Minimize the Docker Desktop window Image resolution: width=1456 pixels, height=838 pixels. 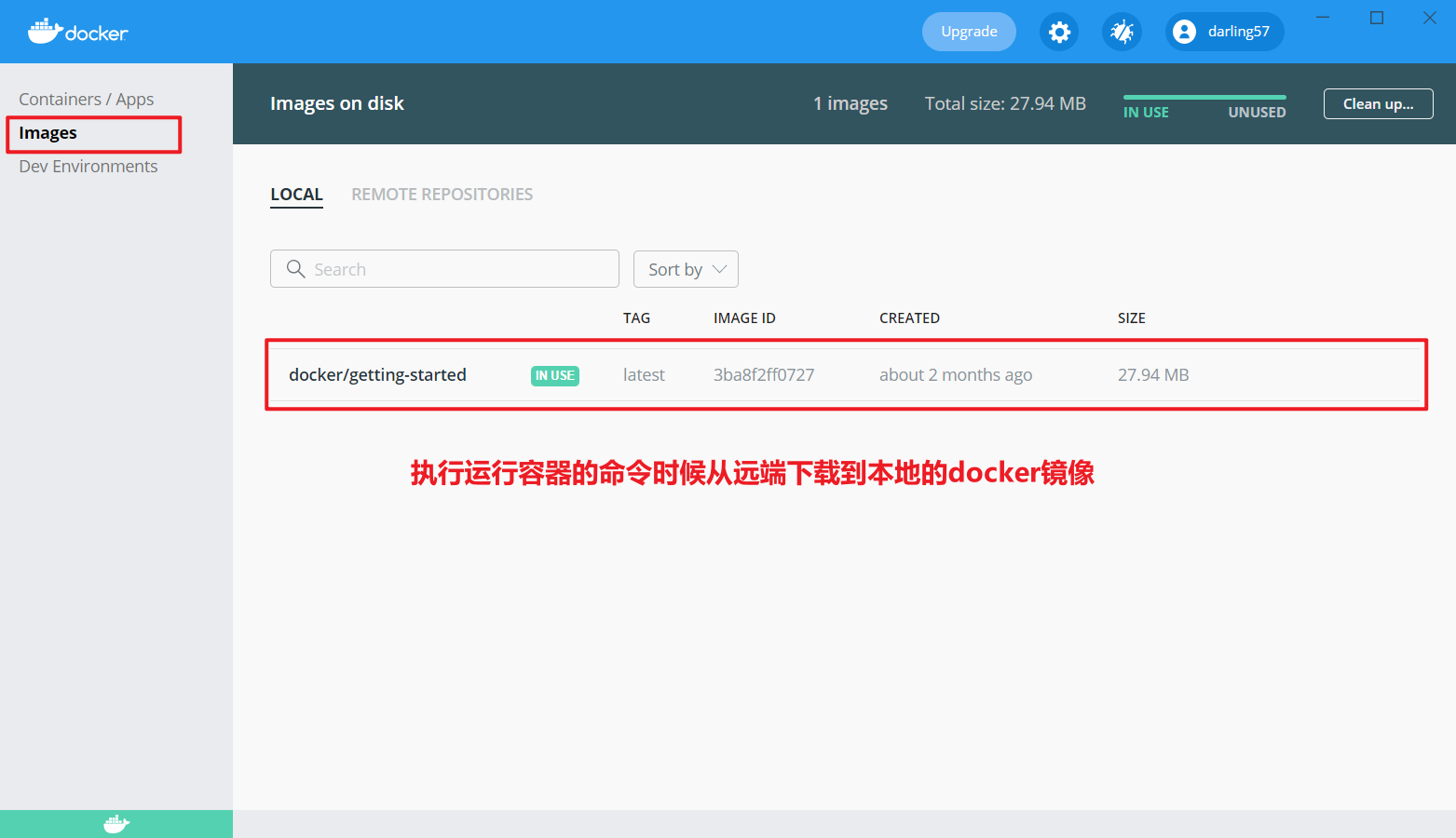coord(1323,18)
